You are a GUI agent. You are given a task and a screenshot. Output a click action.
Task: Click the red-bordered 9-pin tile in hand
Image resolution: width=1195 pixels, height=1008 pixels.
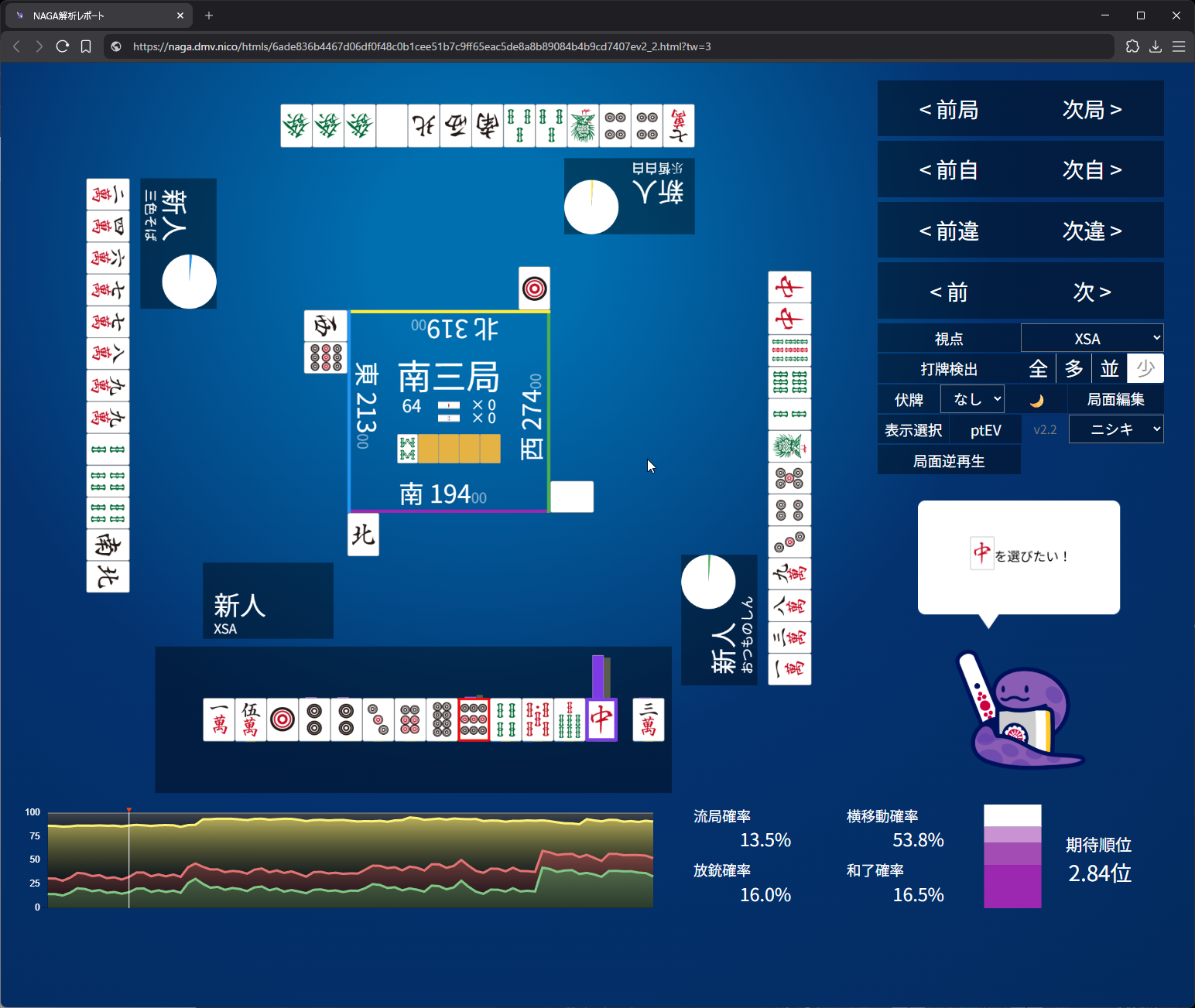pos(474,719)
